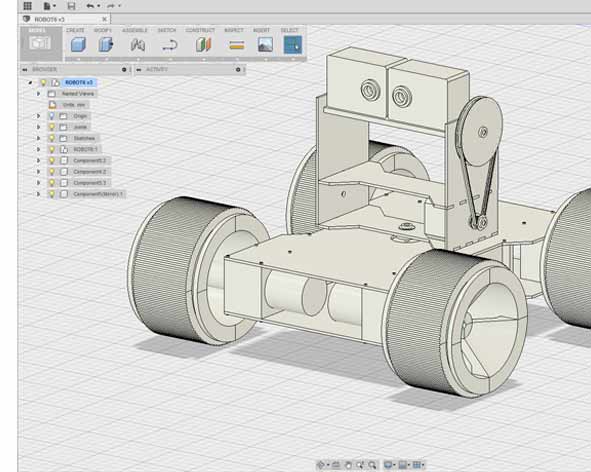Open the CREATE menu in toolbar
The width and height of the screenshot is (591, 472).
point(75,30)
